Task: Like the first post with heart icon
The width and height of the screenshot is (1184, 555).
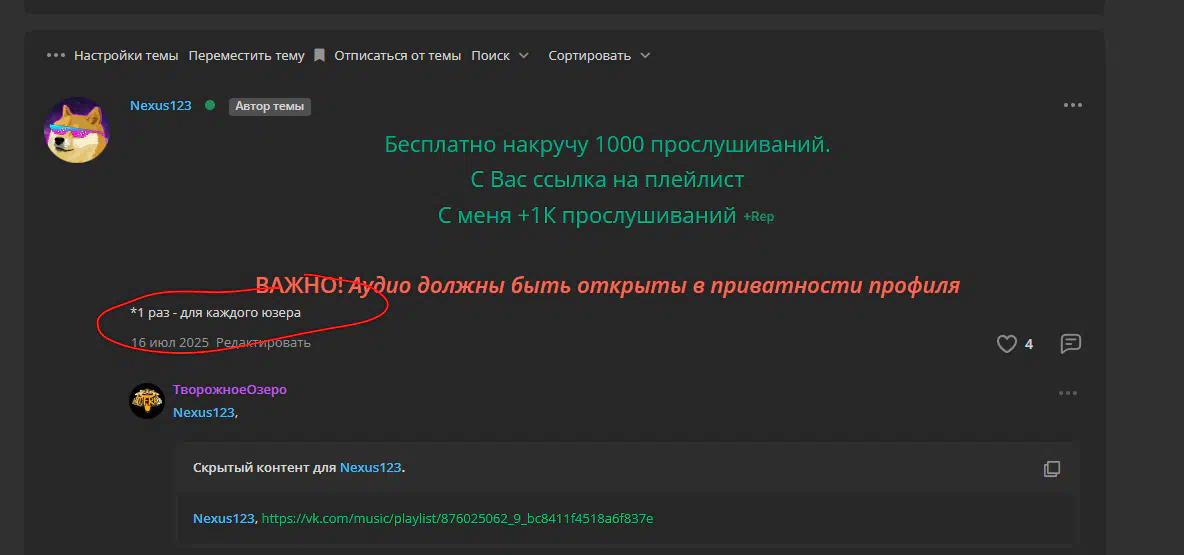Action: [x=1007, y=344]
